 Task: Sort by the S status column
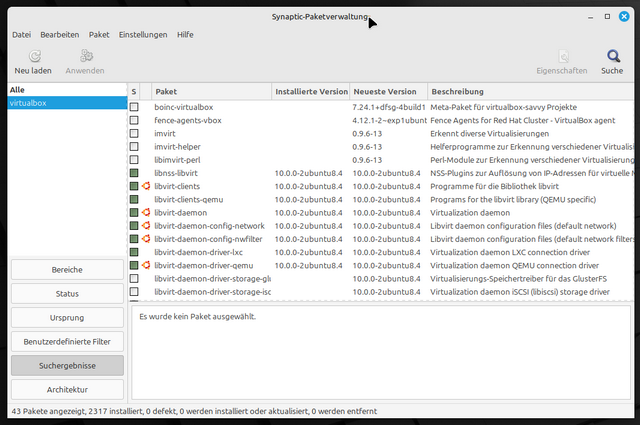point(134,91)
